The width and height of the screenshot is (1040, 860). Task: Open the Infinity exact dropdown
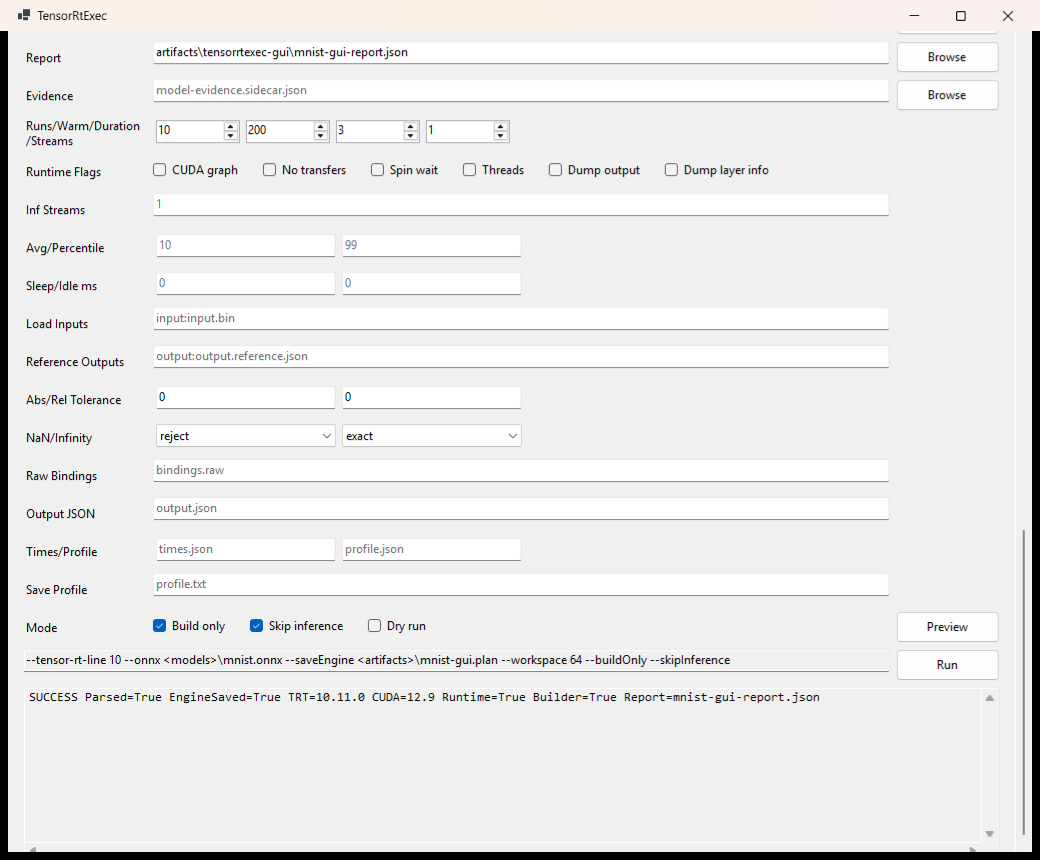[432, 436]
